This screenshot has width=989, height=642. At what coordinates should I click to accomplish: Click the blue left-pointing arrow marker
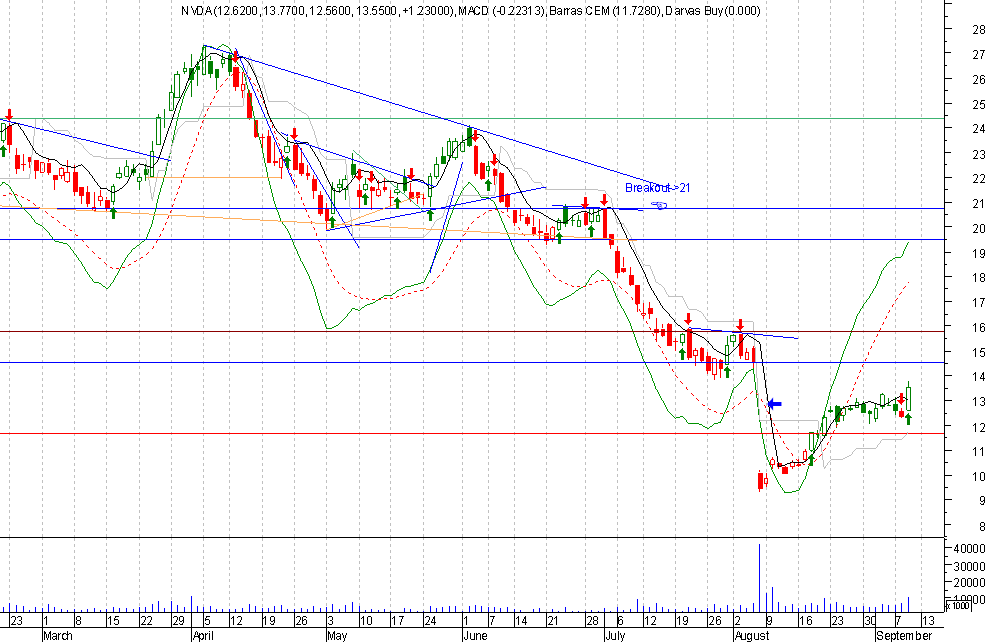tap(775, 404)
